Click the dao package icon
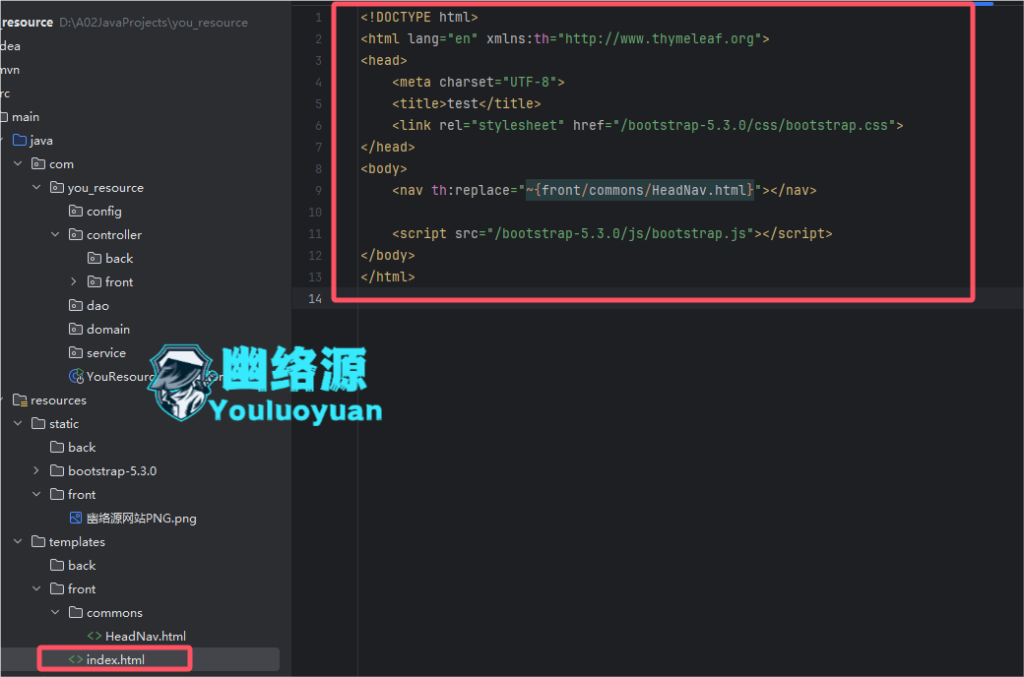This screenshot has height=677, width=1024. coord(76,306)
